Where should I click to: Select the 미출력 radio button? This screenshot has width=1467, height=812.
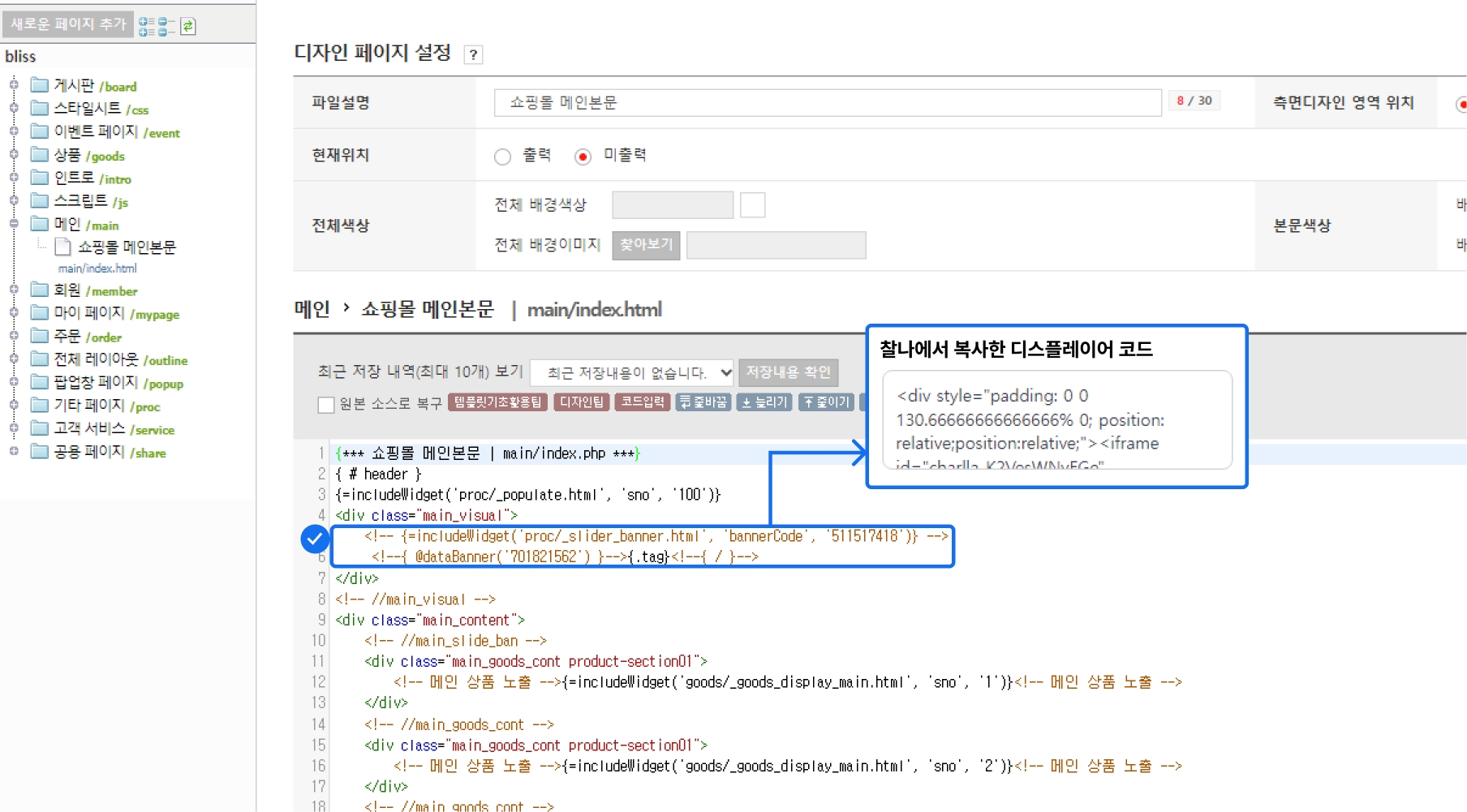click(583, 157)
